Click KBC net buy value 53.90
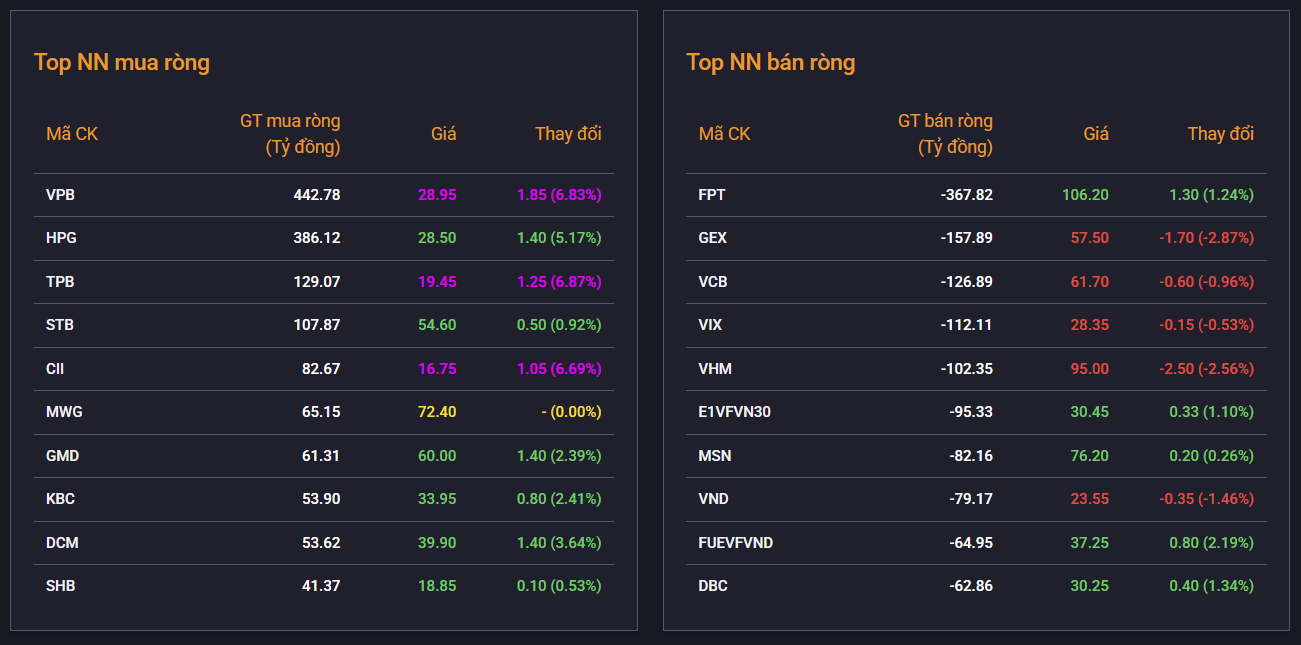Image resolution: width=1301 pixels, height=645 pixels. pos(321,499)
